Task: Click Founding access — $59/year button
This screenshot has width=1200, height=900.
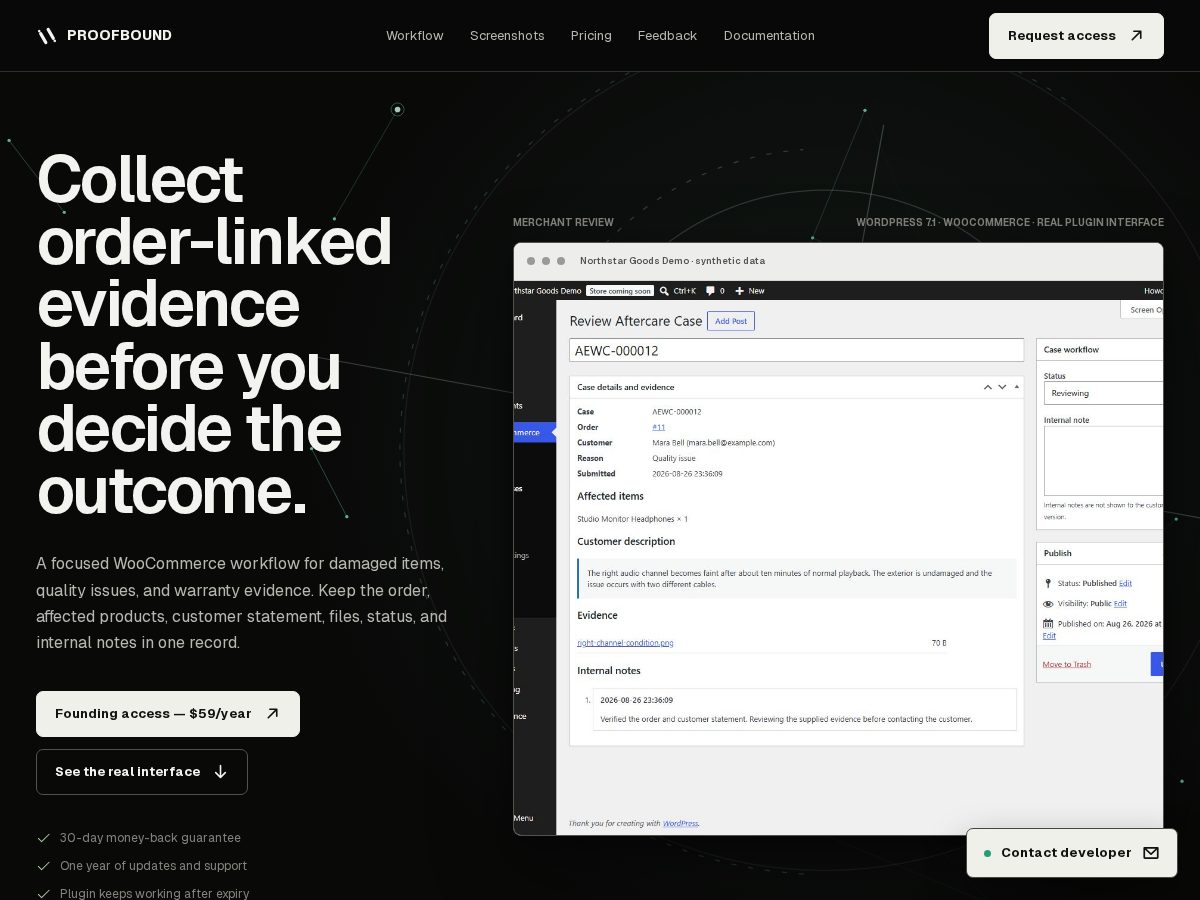Action: [x=168, y=714]
